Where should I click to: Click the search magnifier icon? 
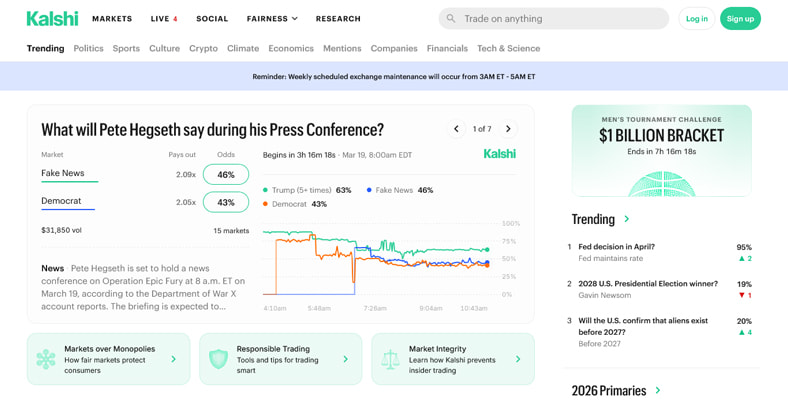[451, 18]
